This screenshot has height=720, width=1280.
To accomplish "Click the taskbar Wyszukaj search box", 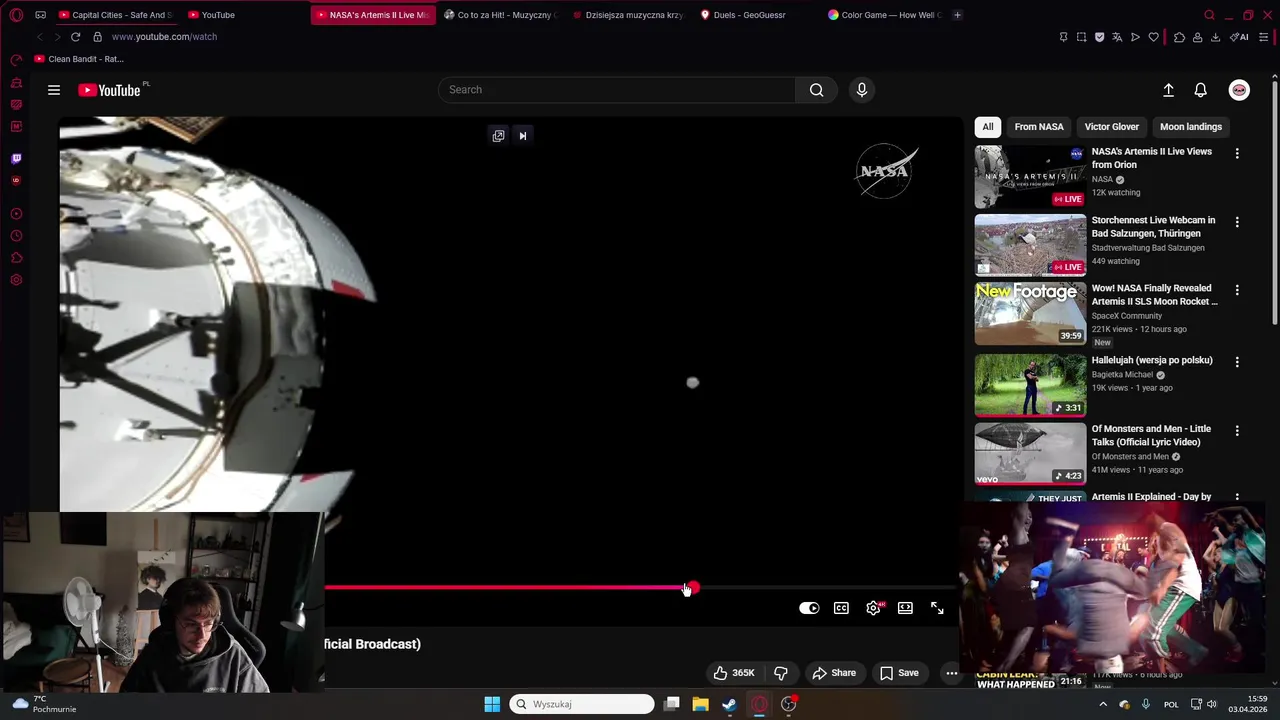I will [582, 704].
